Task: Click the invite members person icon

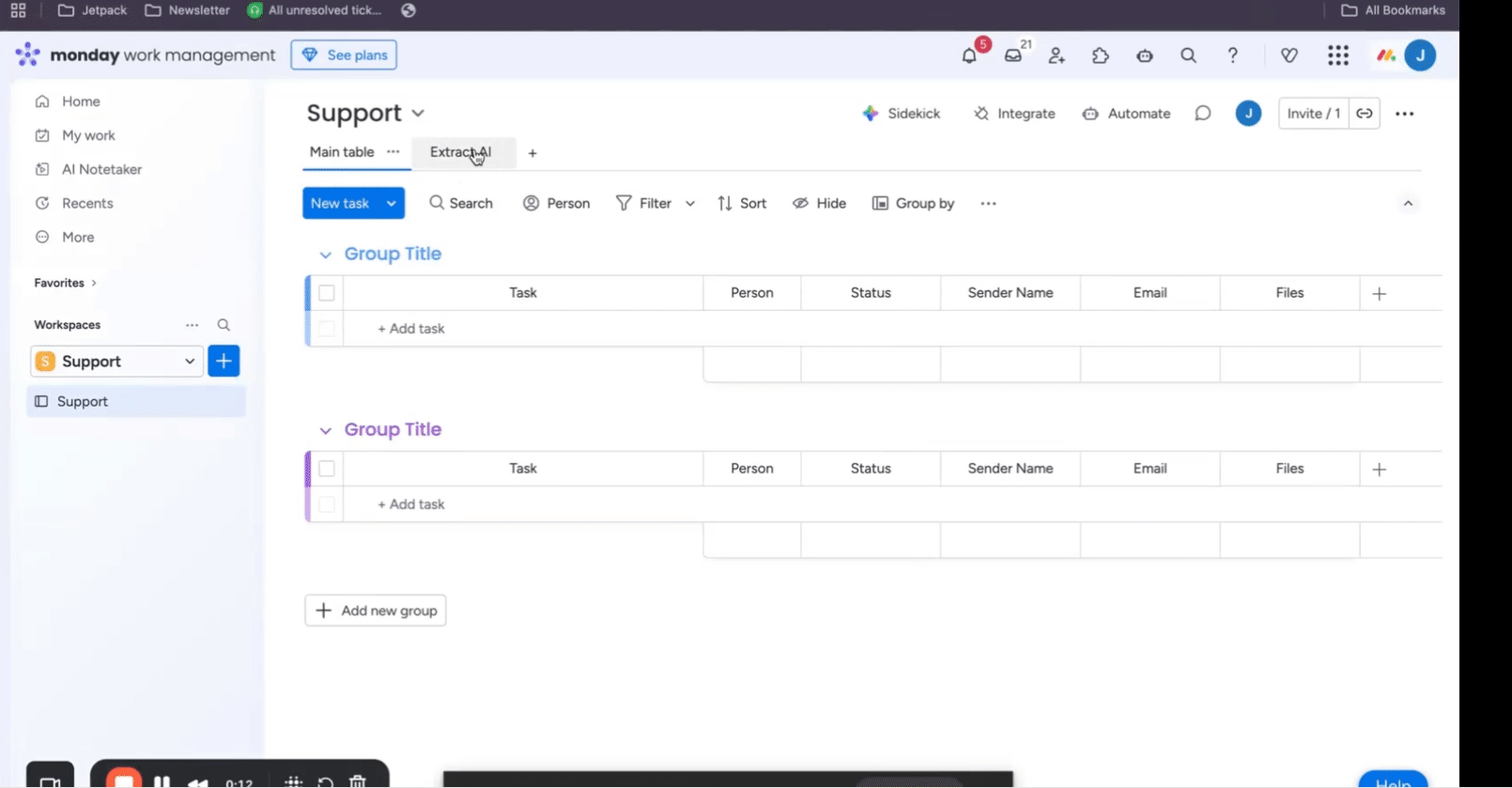Action: [1057, 56]
